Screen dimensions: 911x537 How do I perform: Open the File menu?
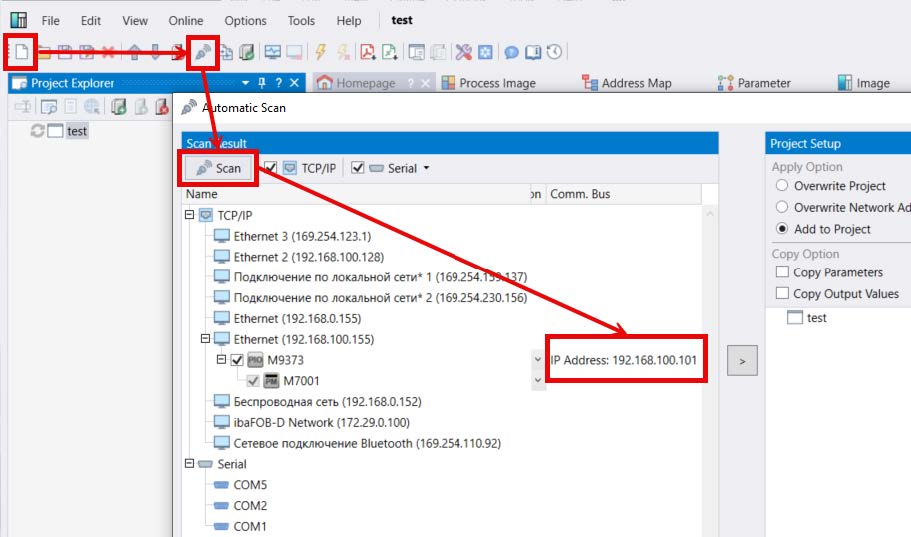click(x=51, y=20)
